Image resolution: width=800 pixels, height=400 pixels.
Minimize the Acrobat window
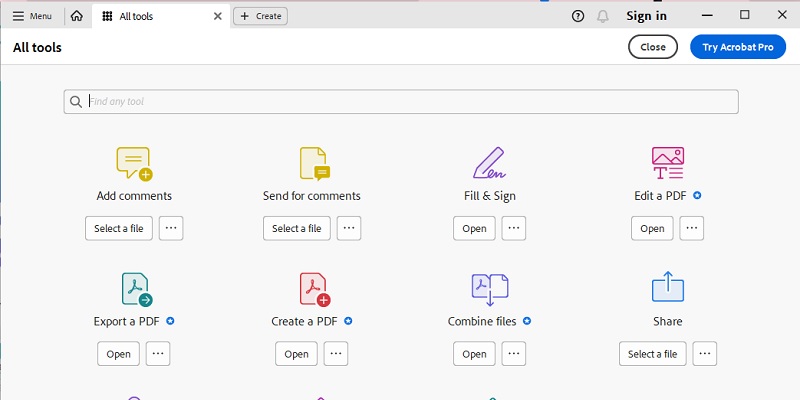pyautogui.click(x=707, y=15)
